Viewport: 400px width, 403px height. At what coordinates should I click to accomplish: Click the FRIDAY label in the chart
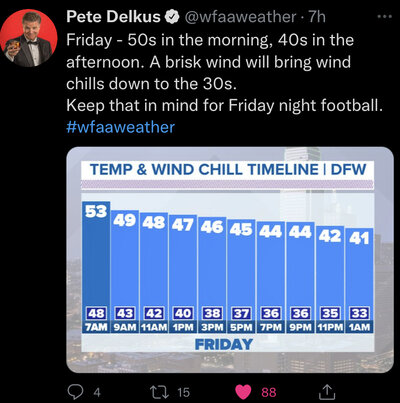tap(224, 344)
